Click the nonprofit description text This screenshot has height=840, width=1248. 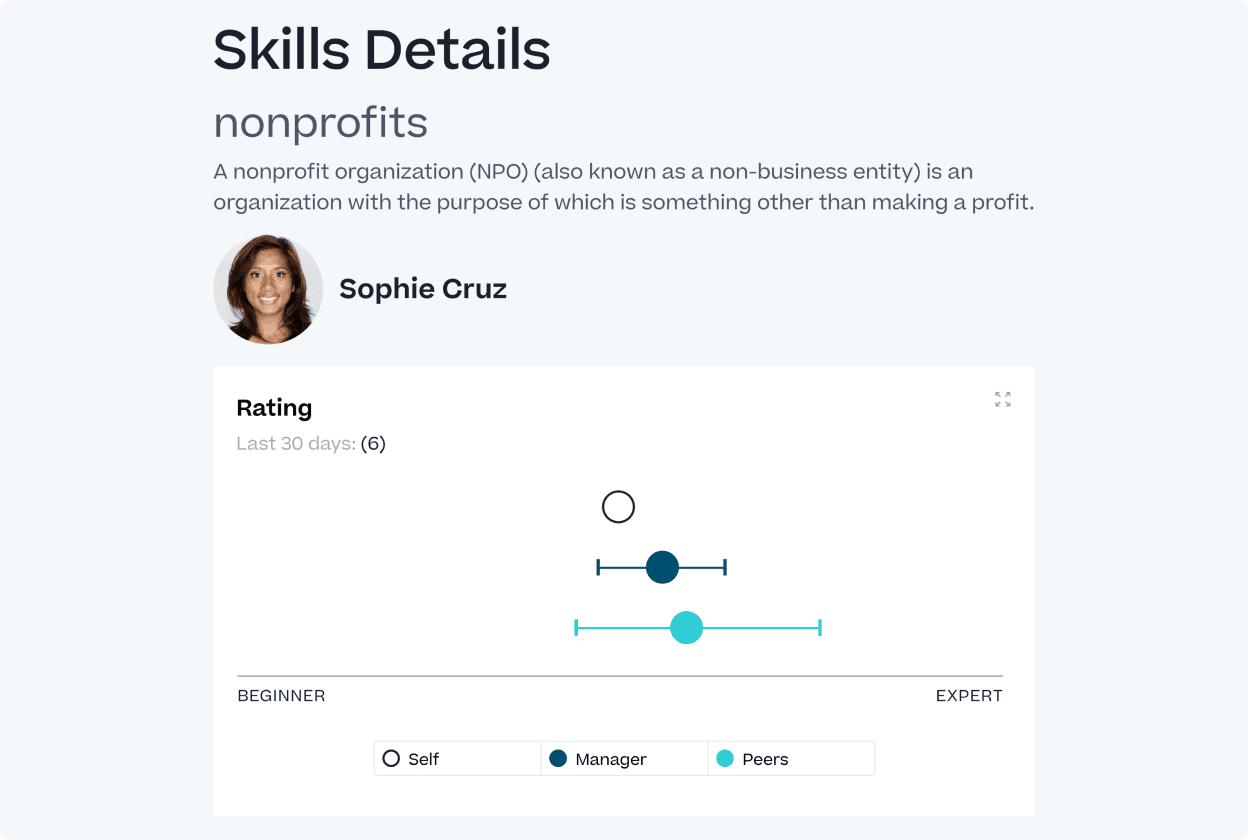(x=624, y=186)
